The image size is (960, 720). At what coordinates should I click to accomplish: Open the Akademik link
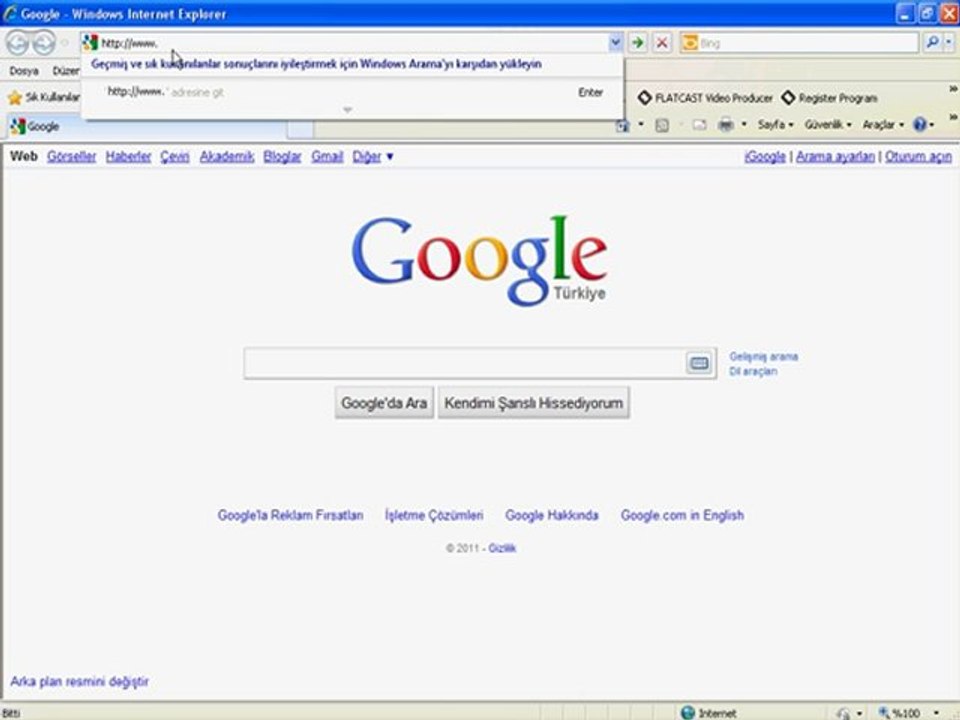[227, 157]
